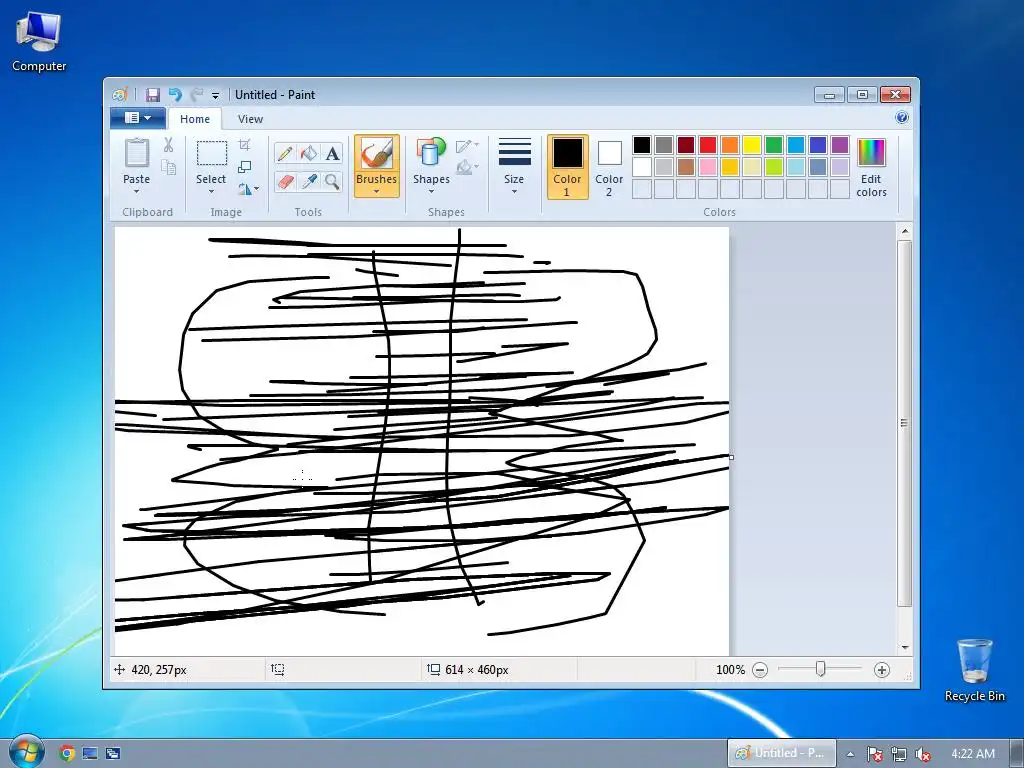Click the Paint Help question mark icon
The width and height of the screenshot is (1024, 768).
[902, 118]
